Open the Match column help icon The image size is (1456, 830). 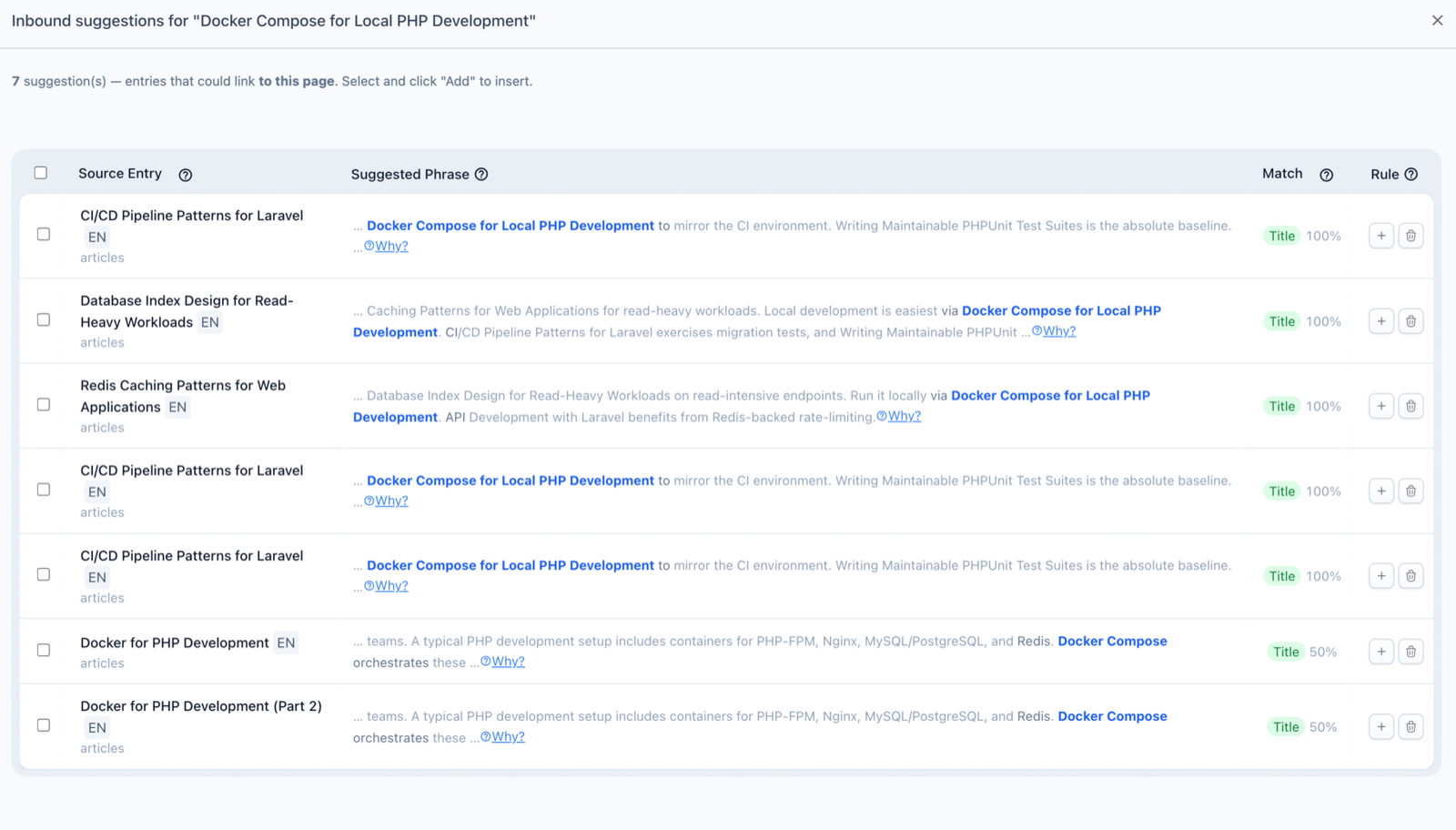1326,175
